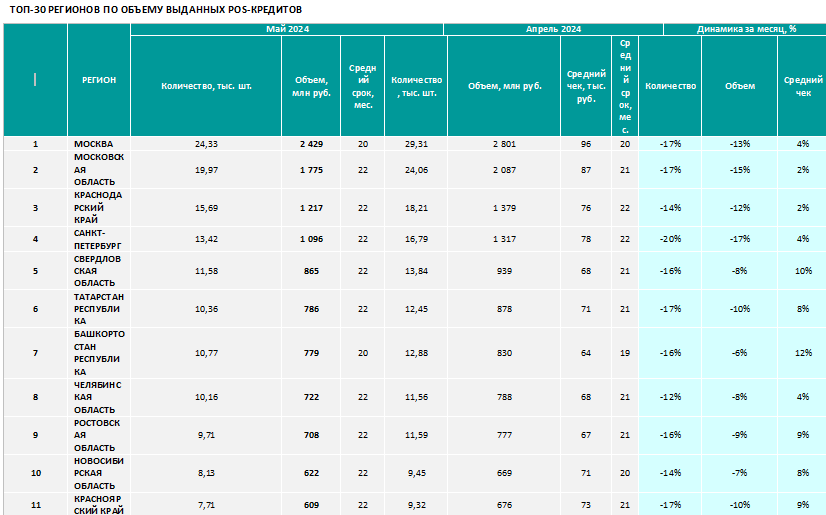This screenshot has width=826, height=515.
Task: Click the average check value 87
Action: [x=586, y=170]
